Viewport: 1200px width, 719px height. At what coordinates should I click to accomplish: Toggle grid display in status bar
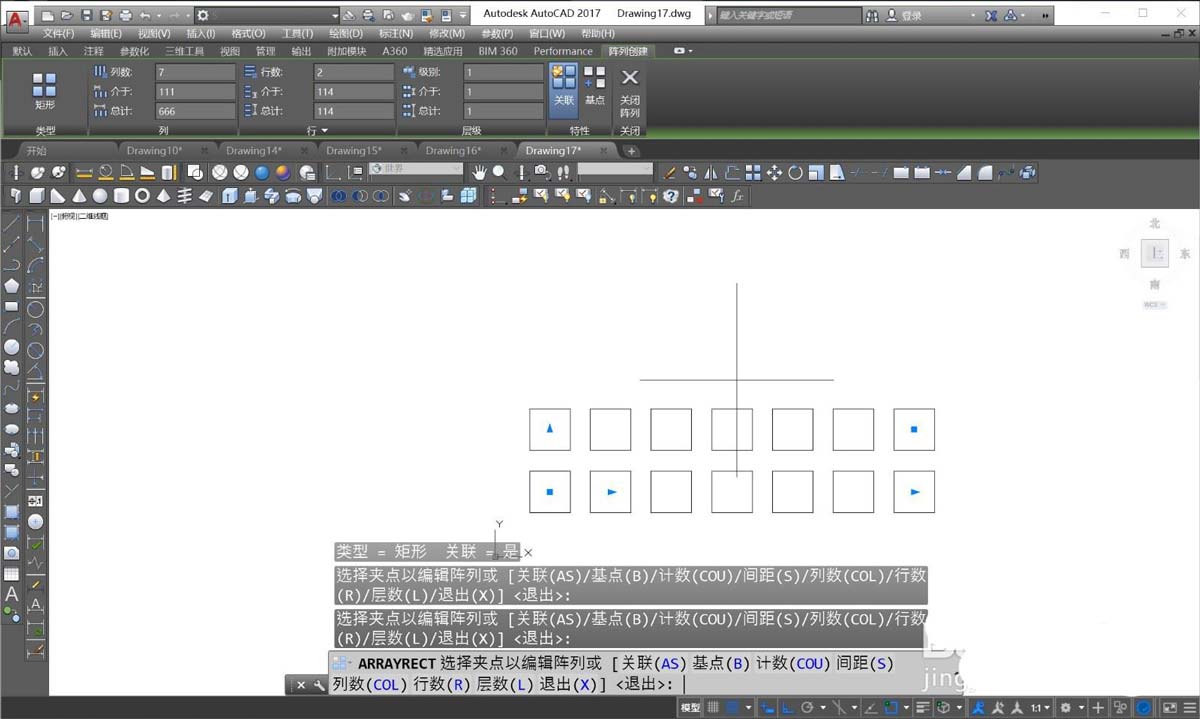(713, 708)
